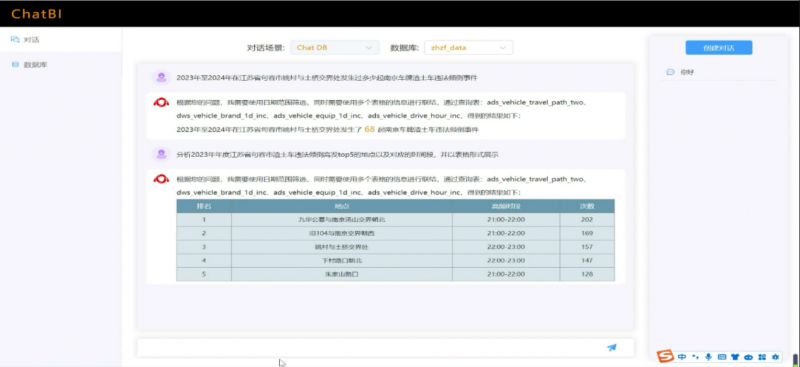Viewport: 800px width, 367px height.
Task: Open the Sogou settings gear icon
Action: tap(776, 357)
